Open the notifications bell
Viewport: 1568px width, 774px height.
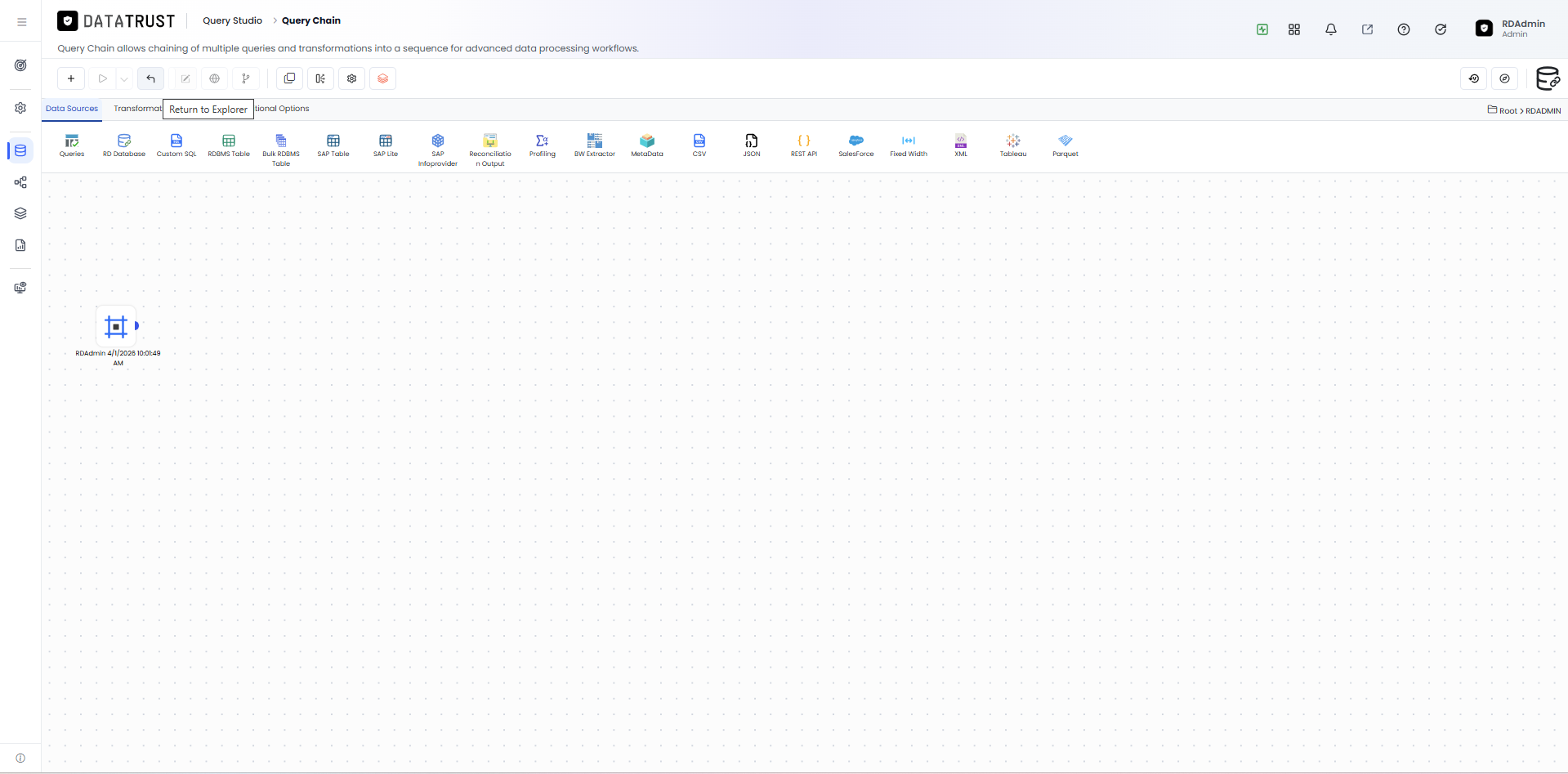point(1331,29)
